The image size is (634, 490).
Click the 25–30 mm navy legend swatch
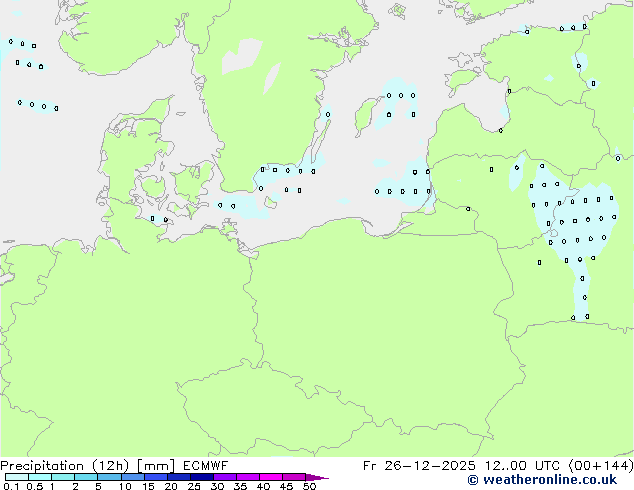click(x=201, y=477)
